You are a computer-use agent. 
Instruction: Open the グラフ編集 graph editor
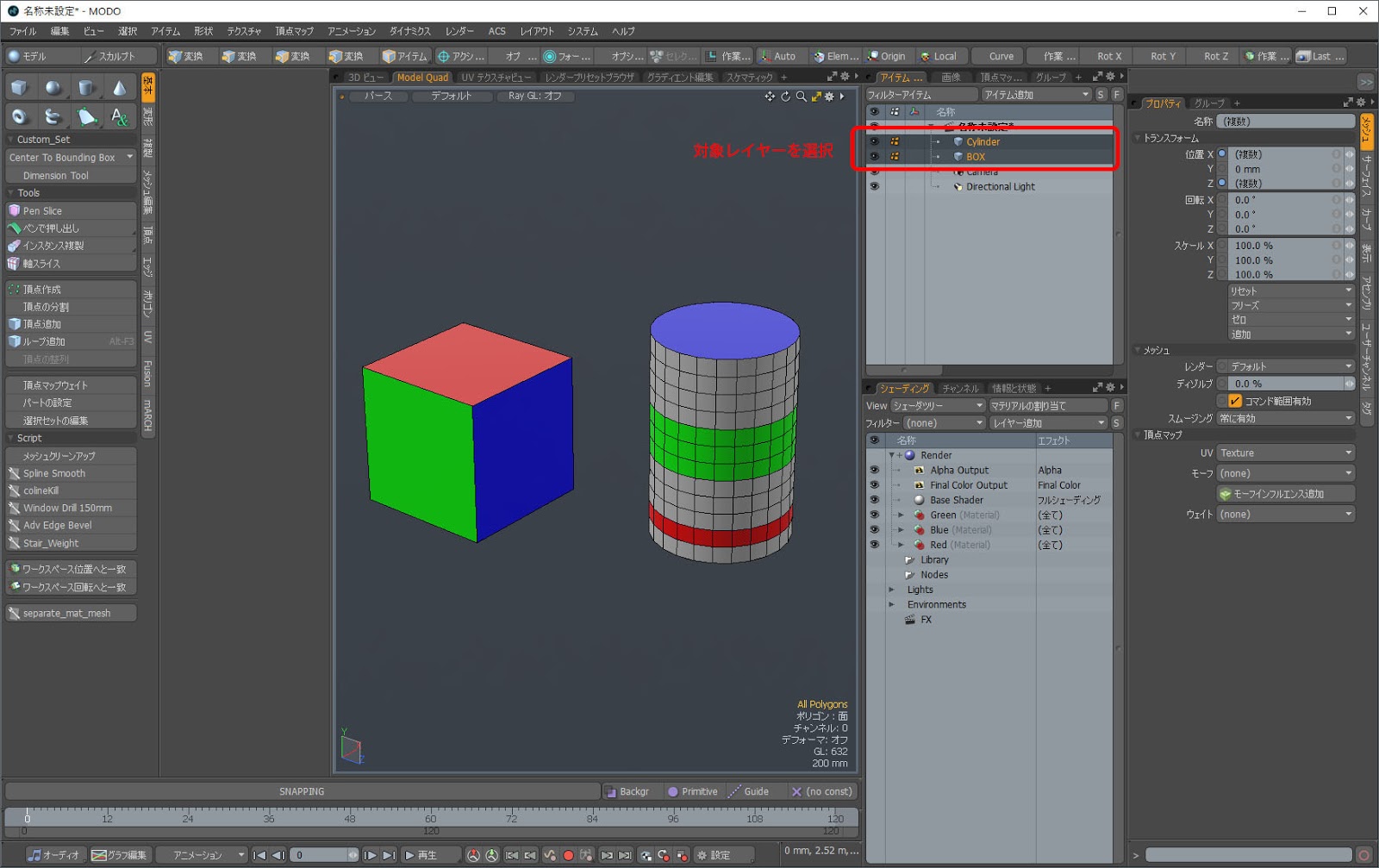point(119,855)
